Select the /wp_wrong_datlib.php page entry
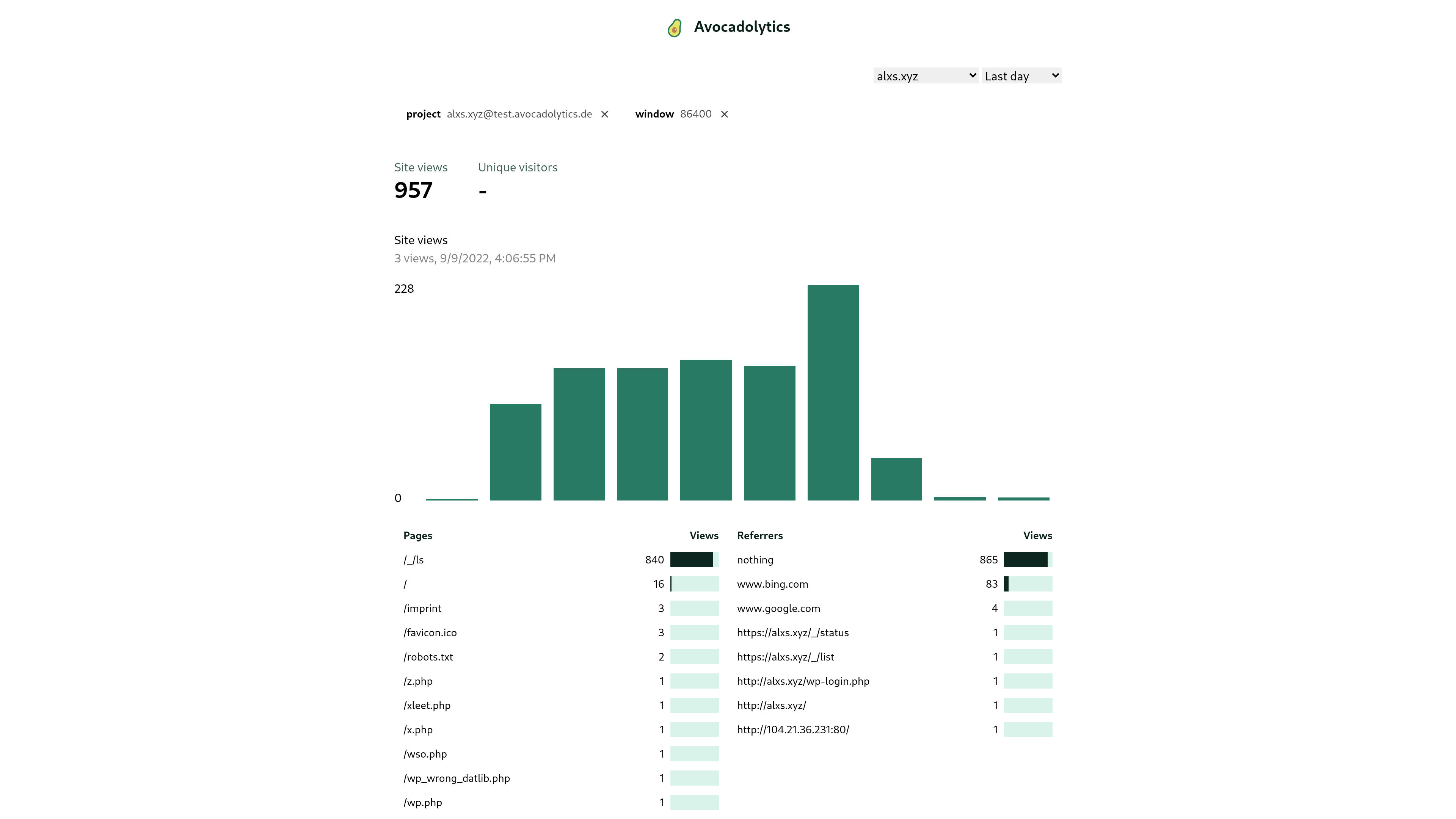This screenshot has width=1456, height=819. click(x=457, y=779)
